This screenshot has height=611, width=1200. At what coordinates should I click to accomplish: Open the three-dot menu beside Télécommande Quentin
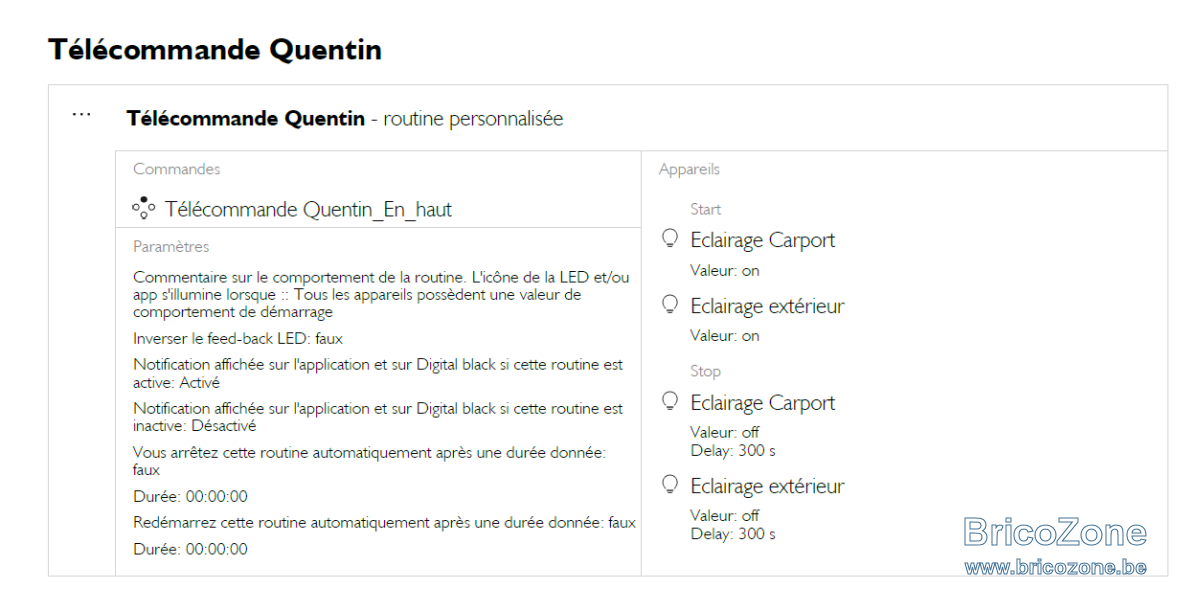(82, 115)
